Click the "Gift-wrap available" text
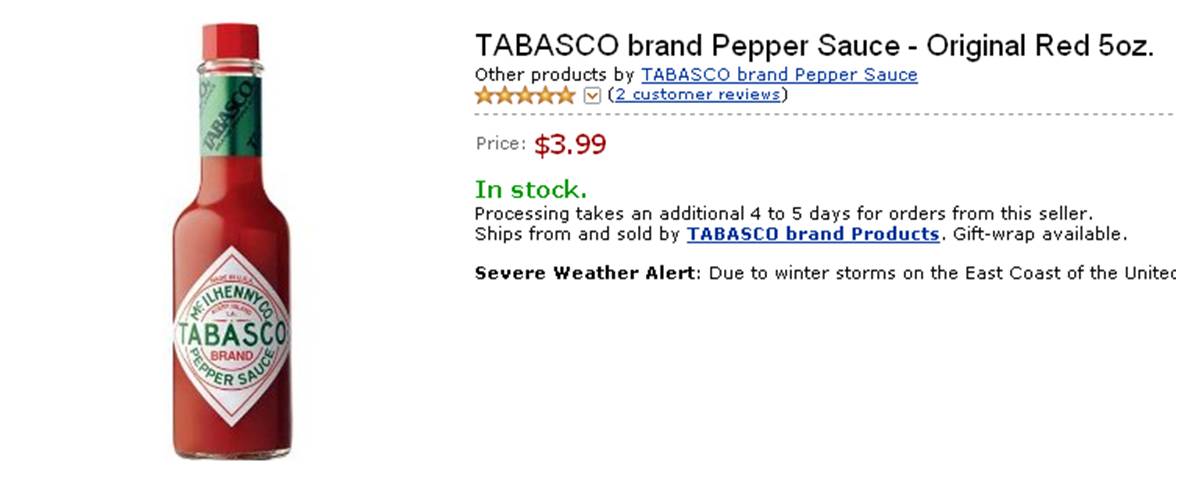This screenshot has width=1177, height=477. 1040,235
